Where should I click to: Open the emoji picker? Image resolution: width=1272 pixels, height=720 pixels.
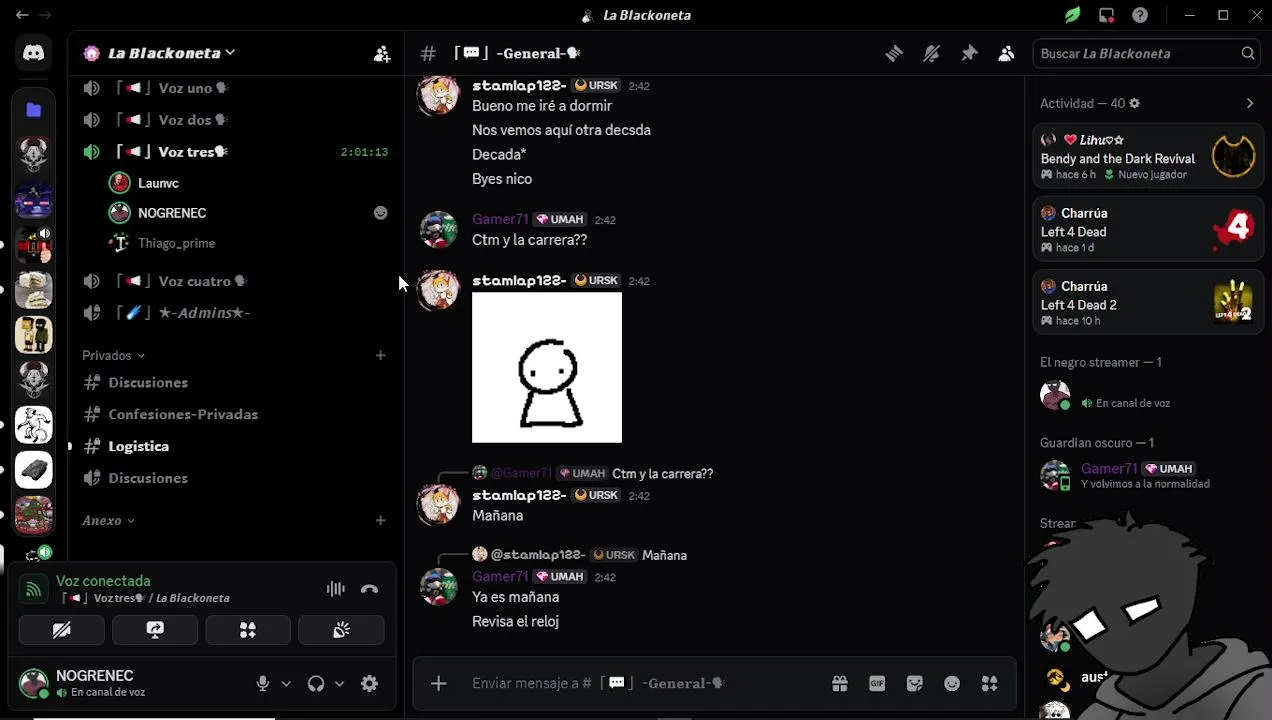pos(952,683)
